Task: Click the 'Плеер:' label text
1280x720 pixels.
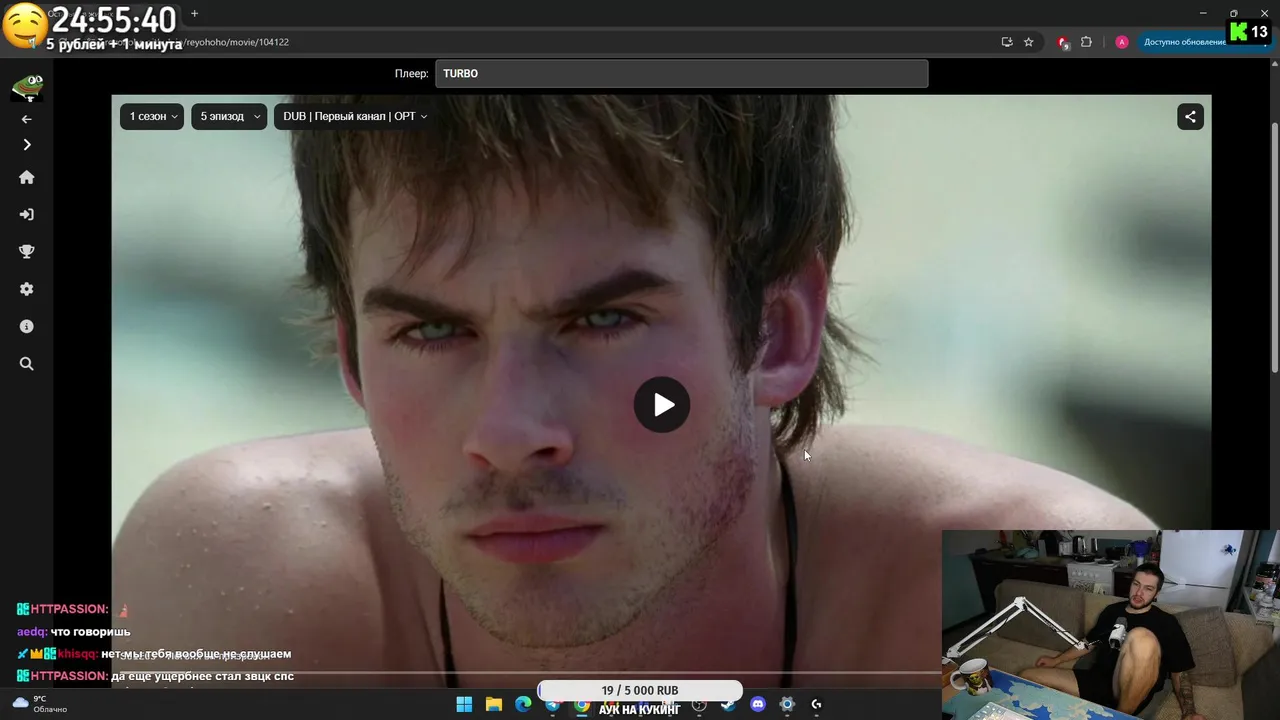Action: (411, 74)
